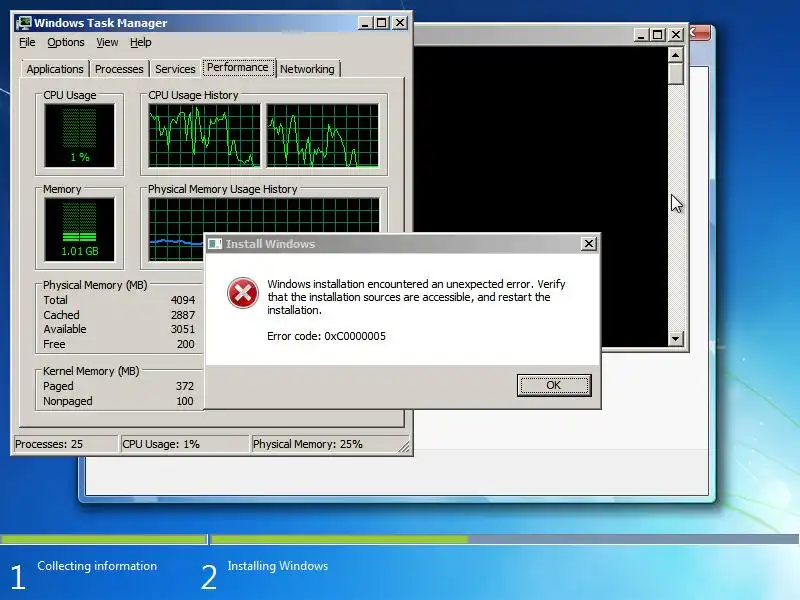This screenshot has width=800, height=600.
Task: Click the red close button of setup window
Action: (x=699, y=33)
